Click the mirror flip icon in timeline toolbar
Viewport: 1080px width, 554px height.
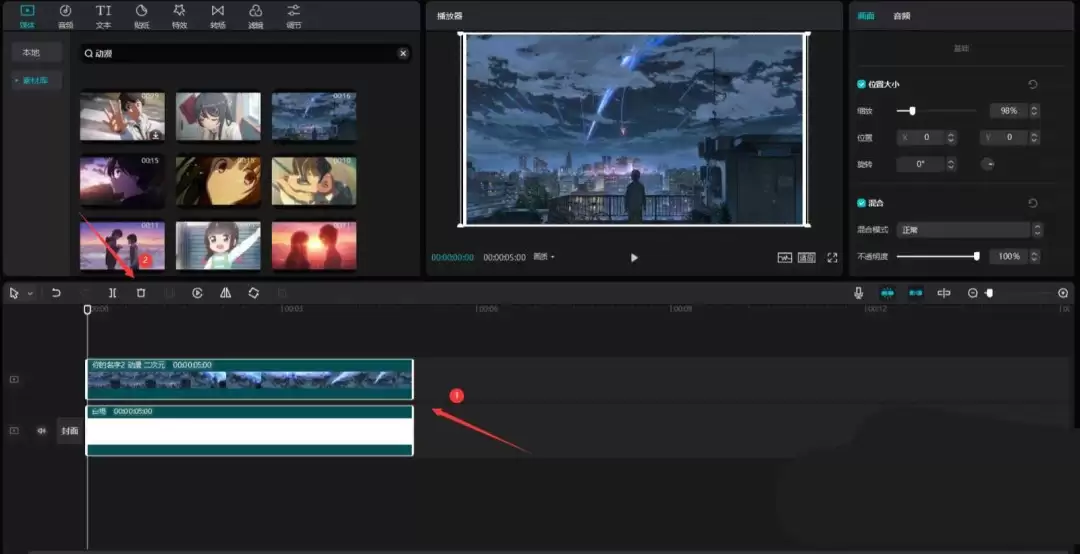(225, 293)
